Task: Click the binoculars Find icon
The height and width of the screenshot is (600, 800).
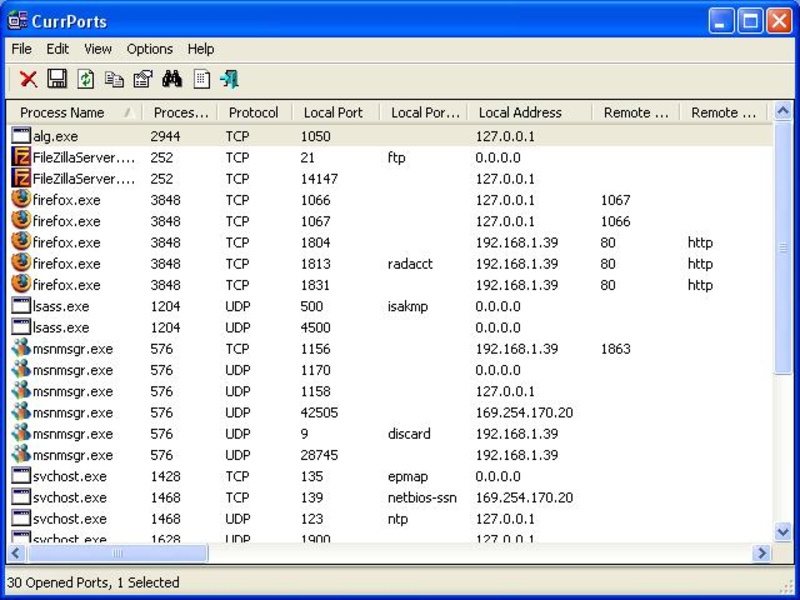Action: coord(172,79)
